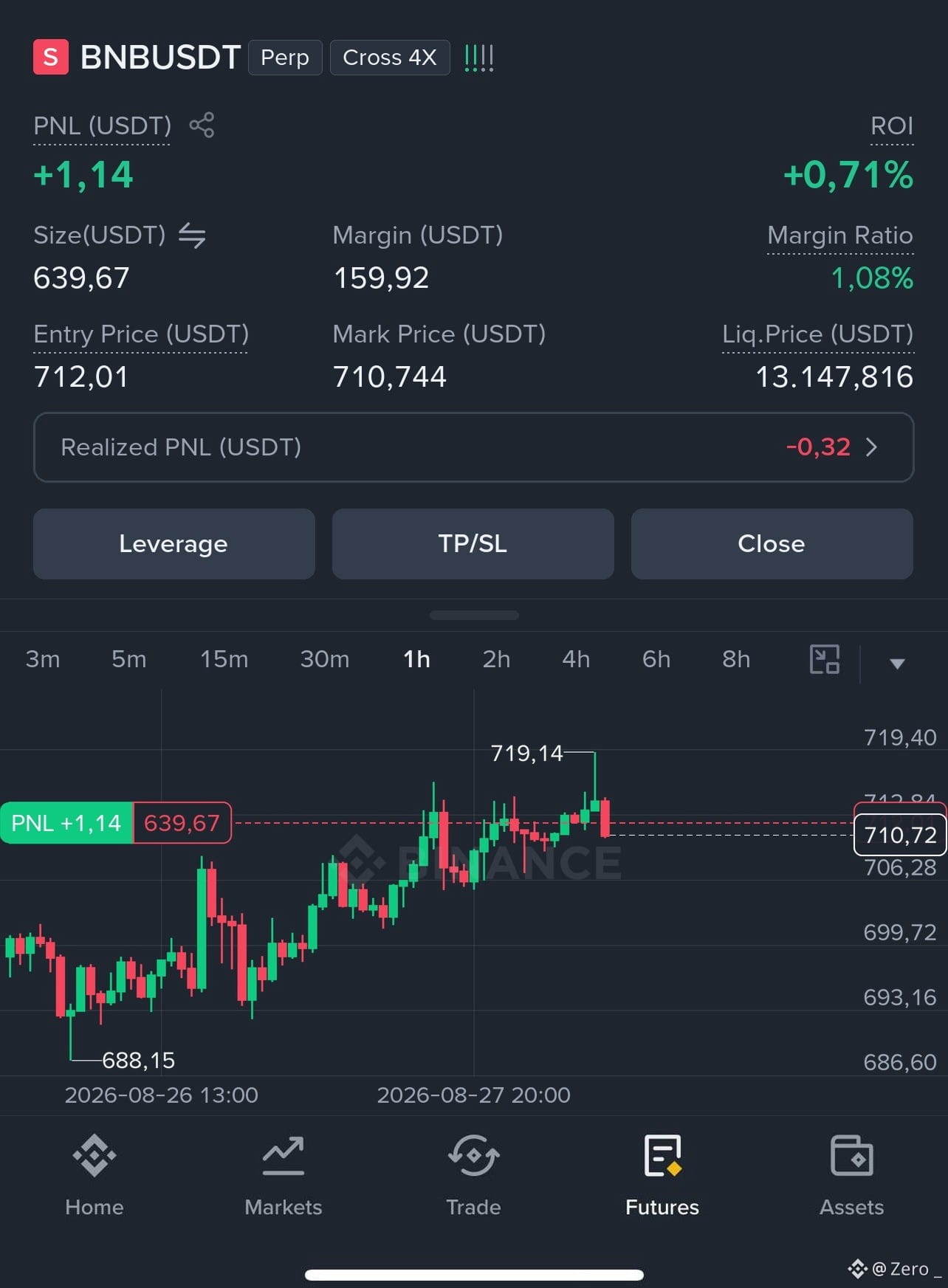The height and width of the screenshot is (1288, 948).
Task: Open the chart expand/fullscreen icon
Action: [825, 659]
